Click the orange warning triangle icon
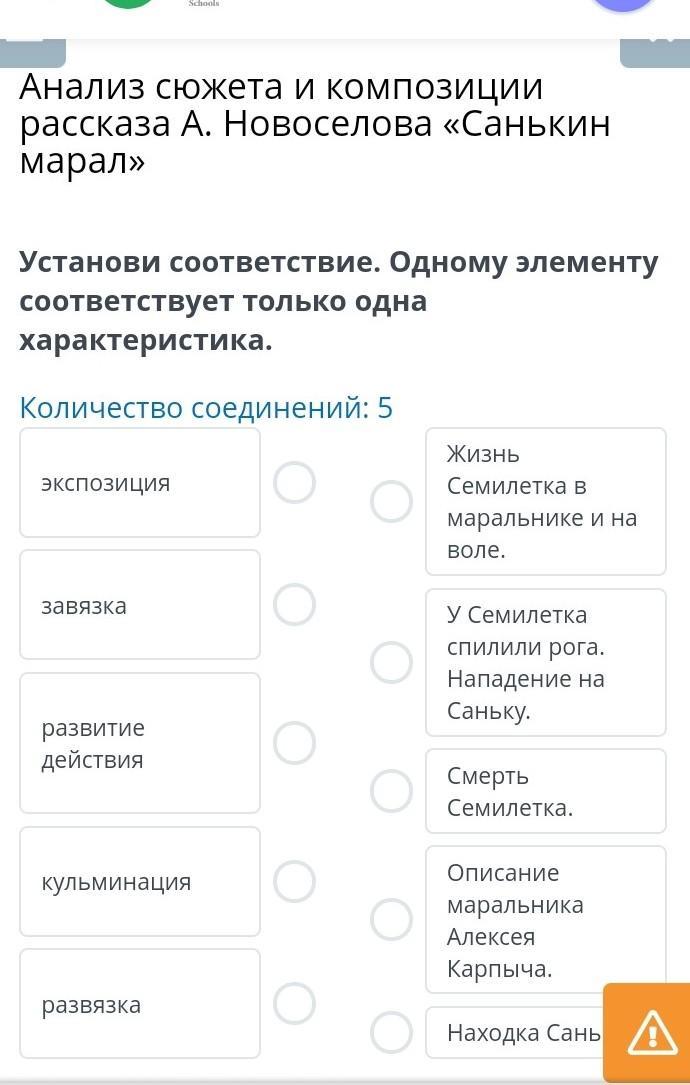Screen dimensions: 690x1085 651,1033
